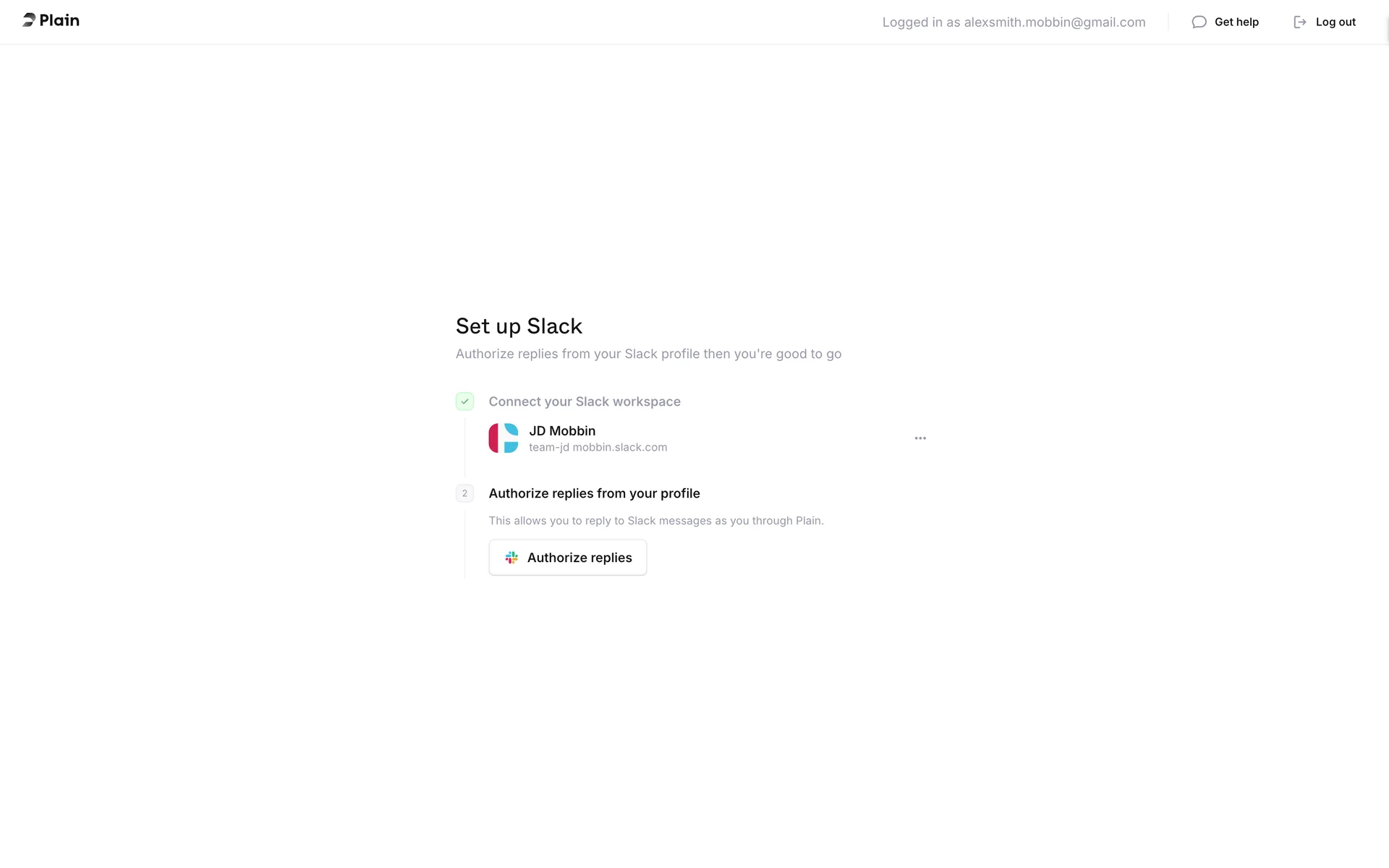Click the logged-in email address text
Screen dimensions: 1389x868
[1013, 22]
